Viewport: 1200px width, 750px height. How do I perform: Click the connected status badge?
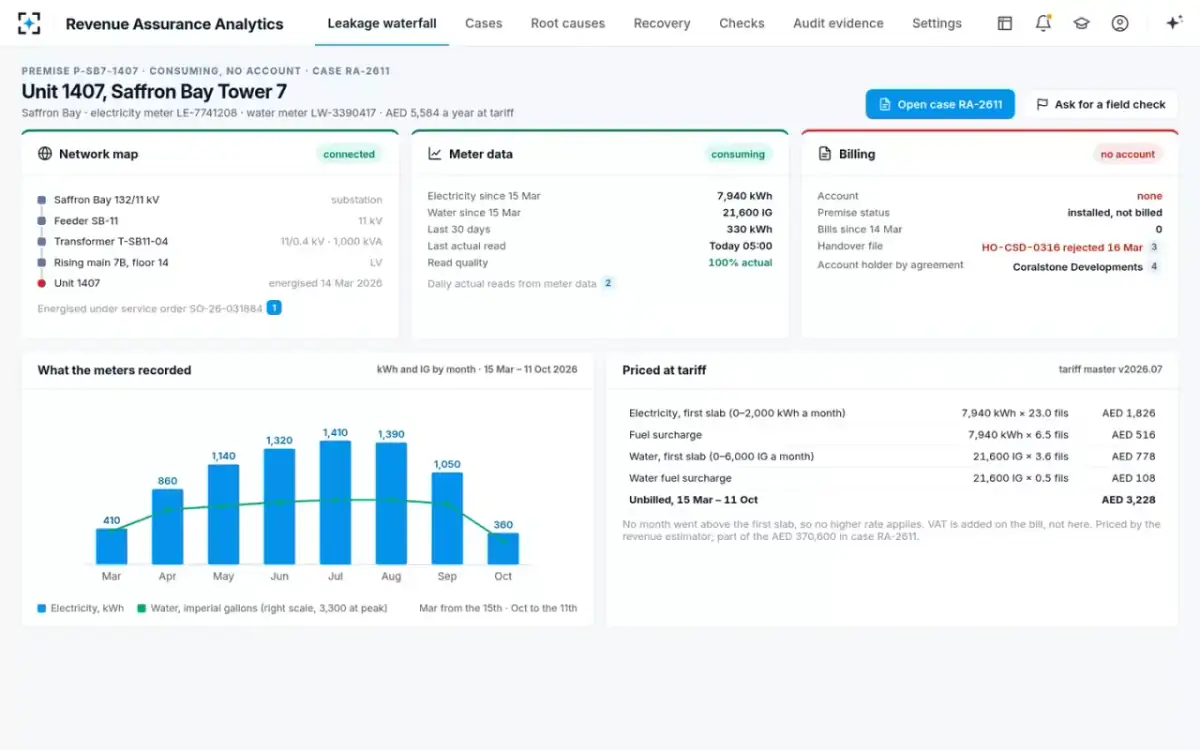349,154
